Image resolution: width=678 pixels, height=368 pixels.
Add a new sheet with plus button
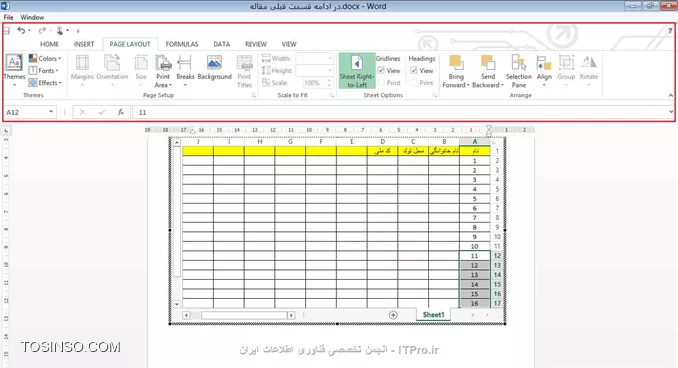393,315
